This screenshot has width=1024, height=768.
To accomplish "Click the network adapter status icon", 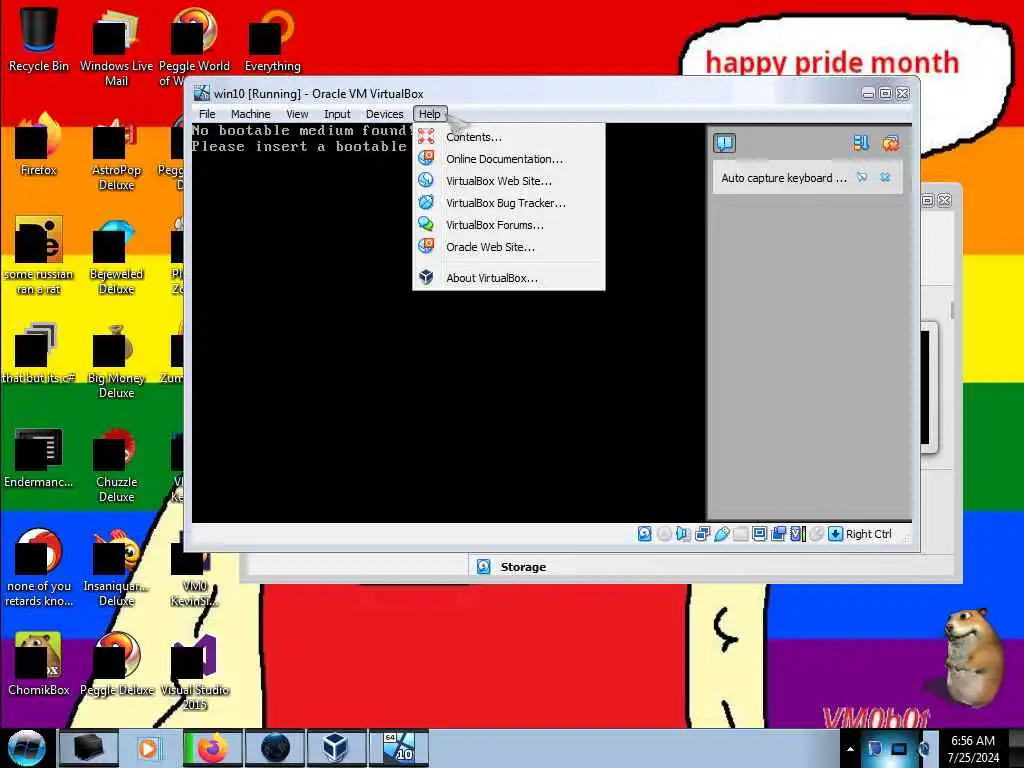I will point(703,534).
